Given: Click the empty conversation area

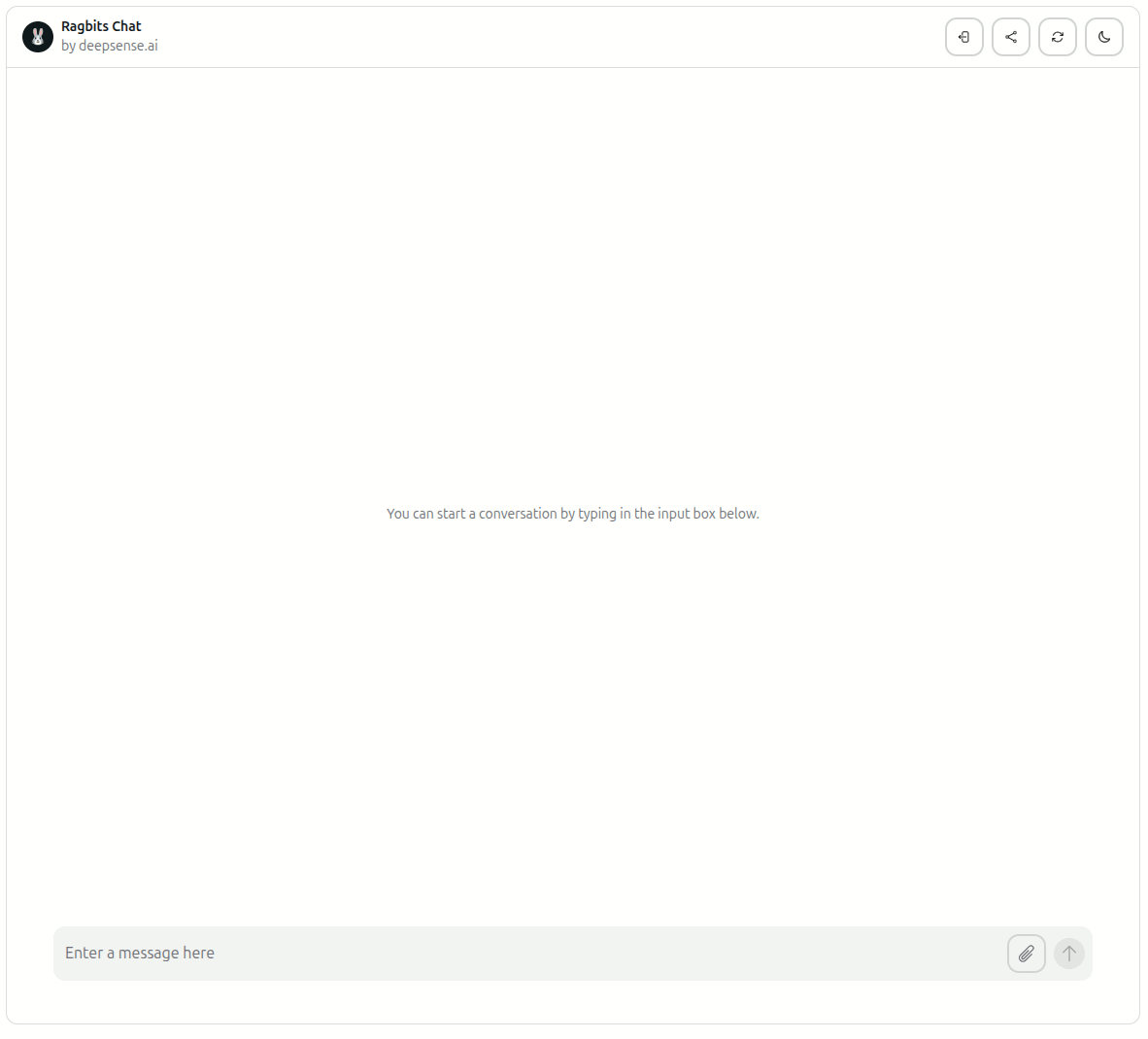Looking at the screenshot, I should (572, 291).
